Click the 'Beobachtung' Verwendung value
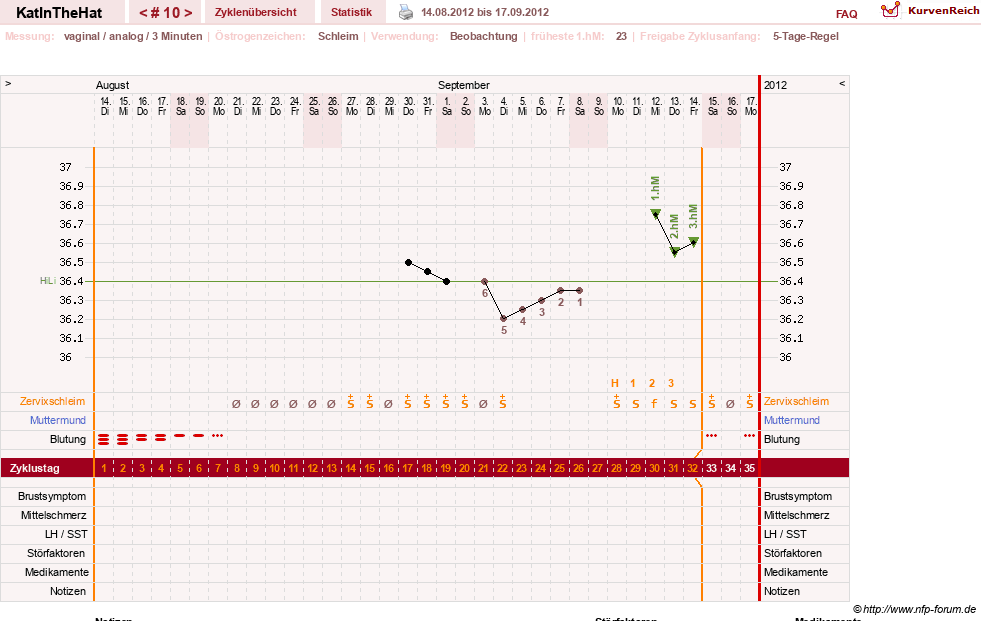The height and width of the screenshot is (621, 981). coord(484,36)
